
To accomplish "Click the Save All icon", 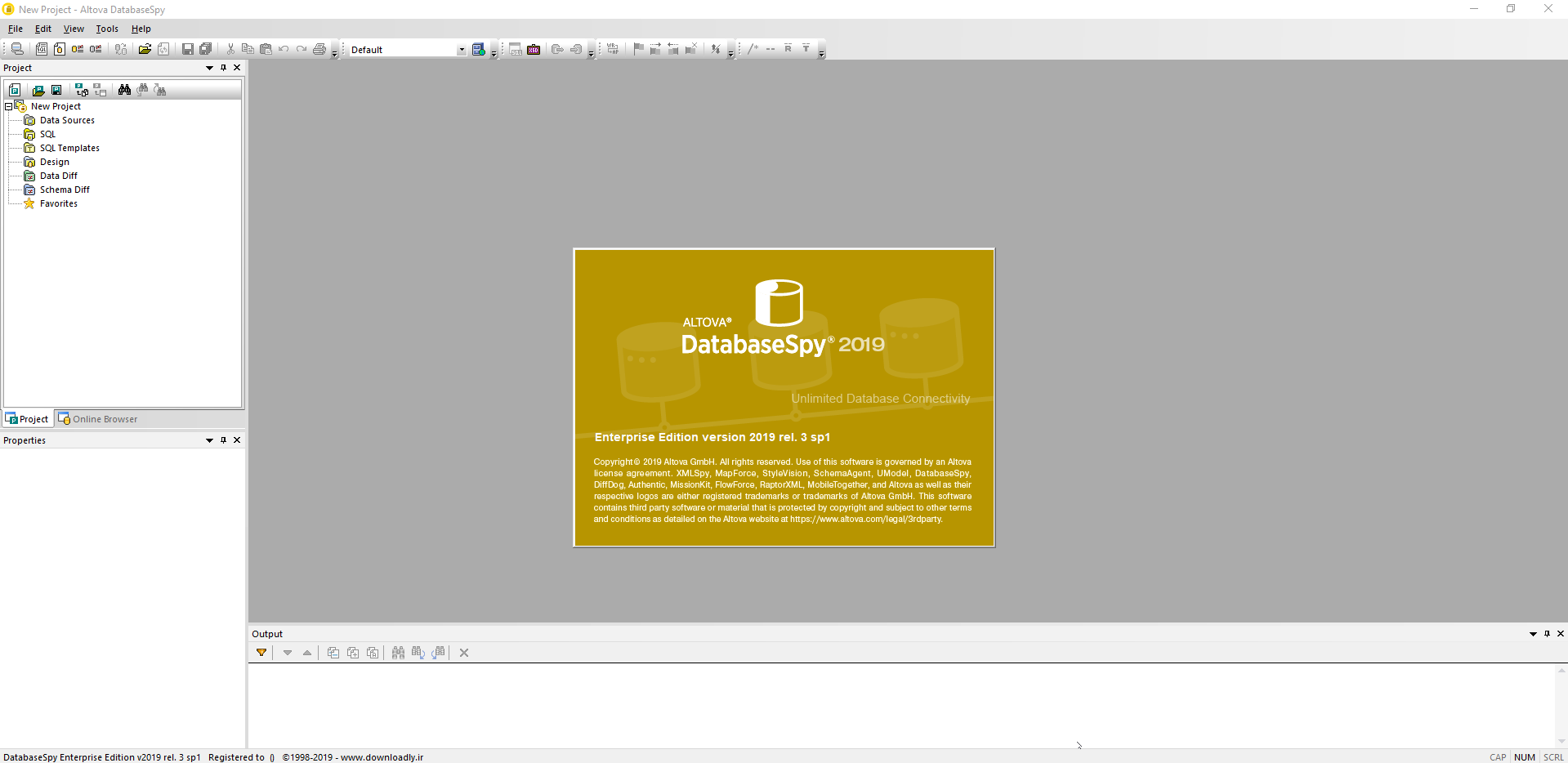I will (x=206, y=49).
